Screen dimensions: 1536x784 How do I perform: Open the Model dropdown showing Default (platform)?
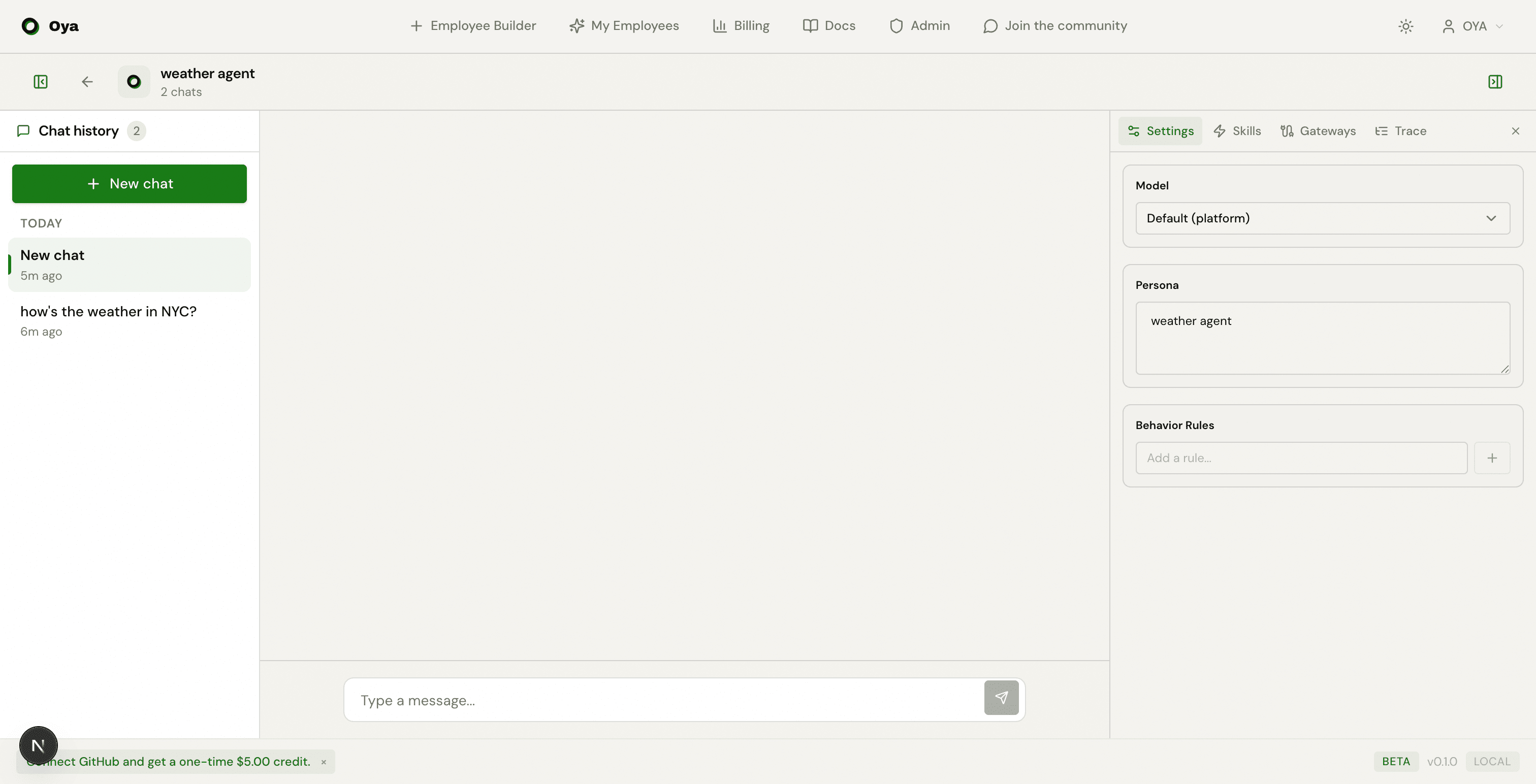click(x=1322, y=218)
